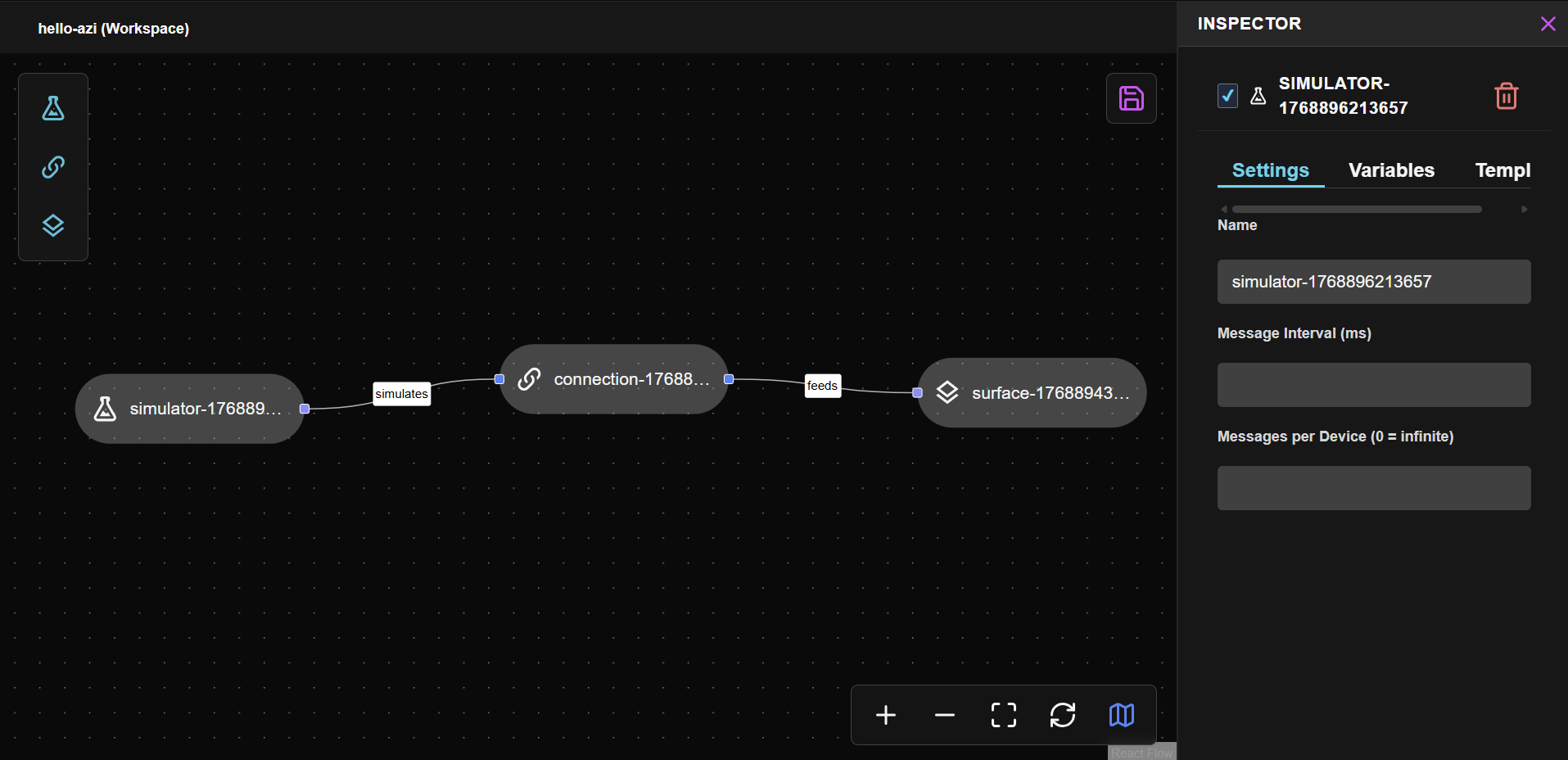The image size is (1568, 760).
Task: Click the tab strip's right scroll arrow
Action: click(x=1525, y=210)
